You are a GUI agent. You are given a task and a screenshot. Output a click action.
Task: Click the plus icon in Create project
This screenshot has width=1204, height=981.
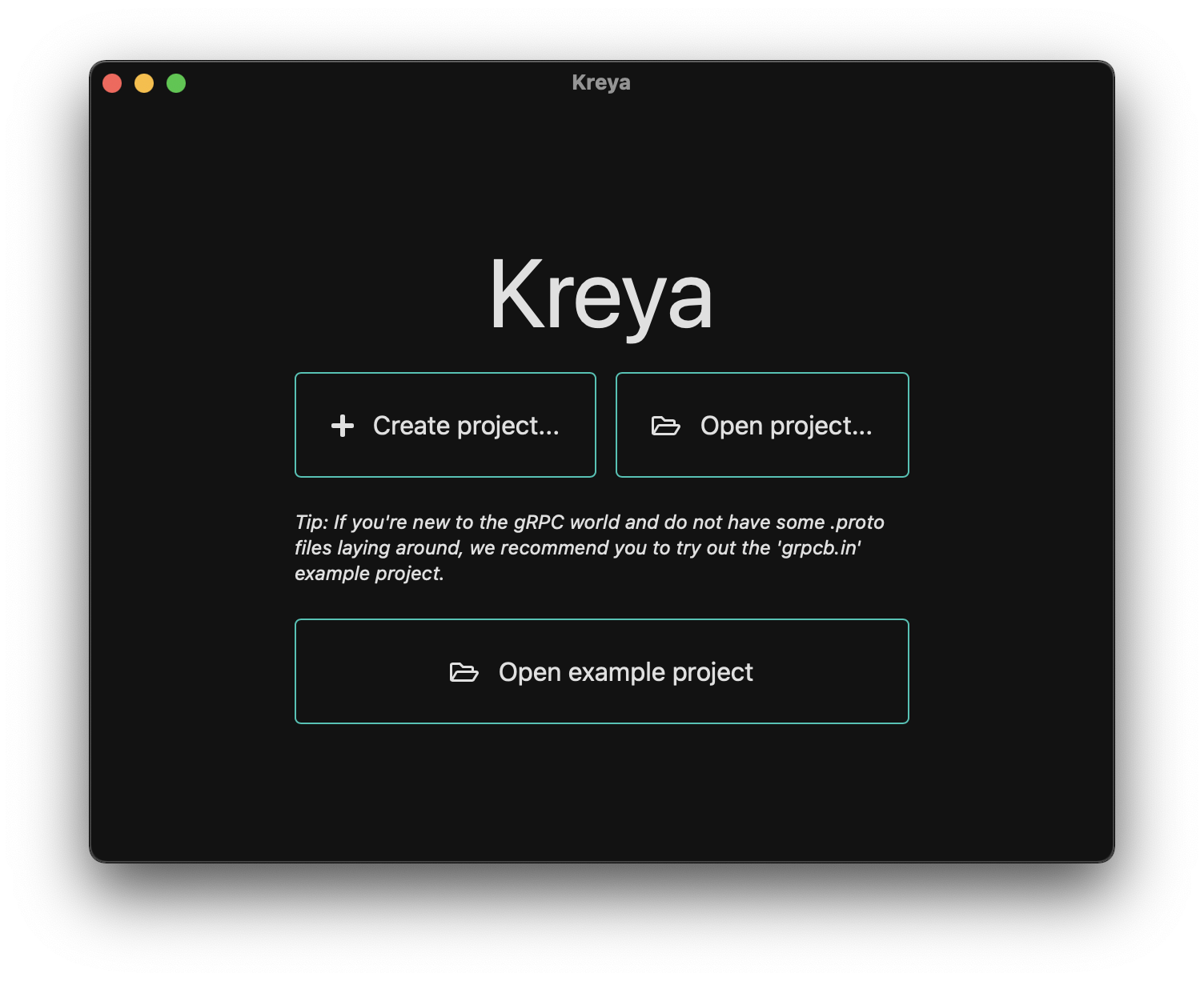343,426
